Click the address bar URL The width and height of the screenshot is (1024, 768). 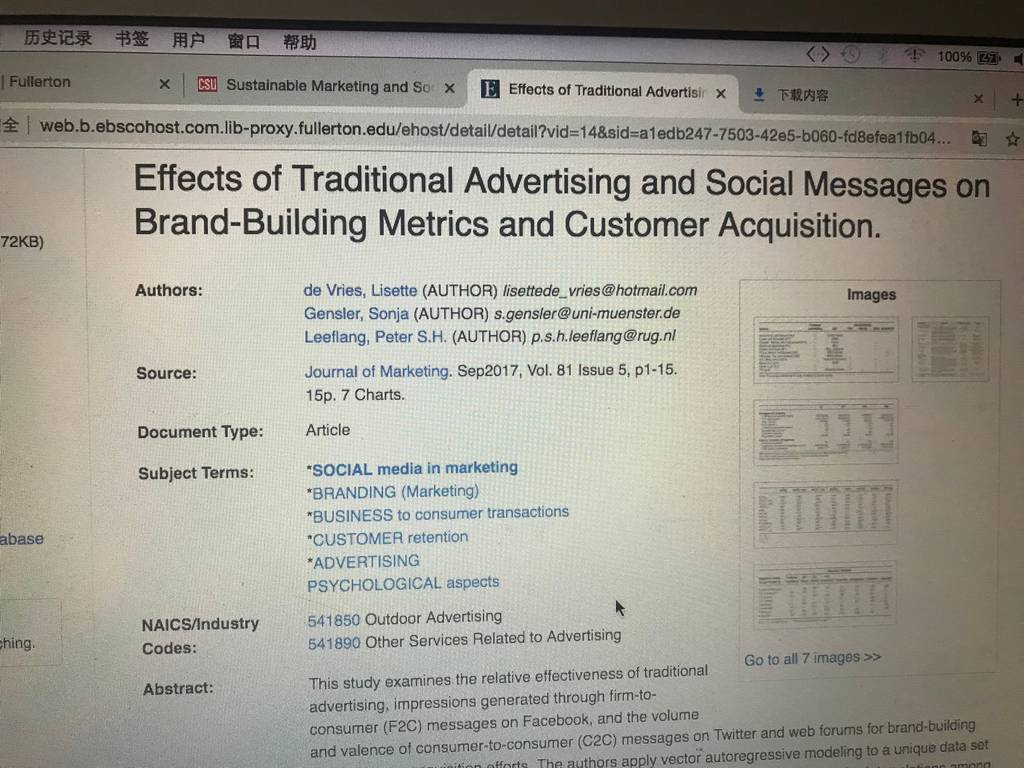(494, 131)
